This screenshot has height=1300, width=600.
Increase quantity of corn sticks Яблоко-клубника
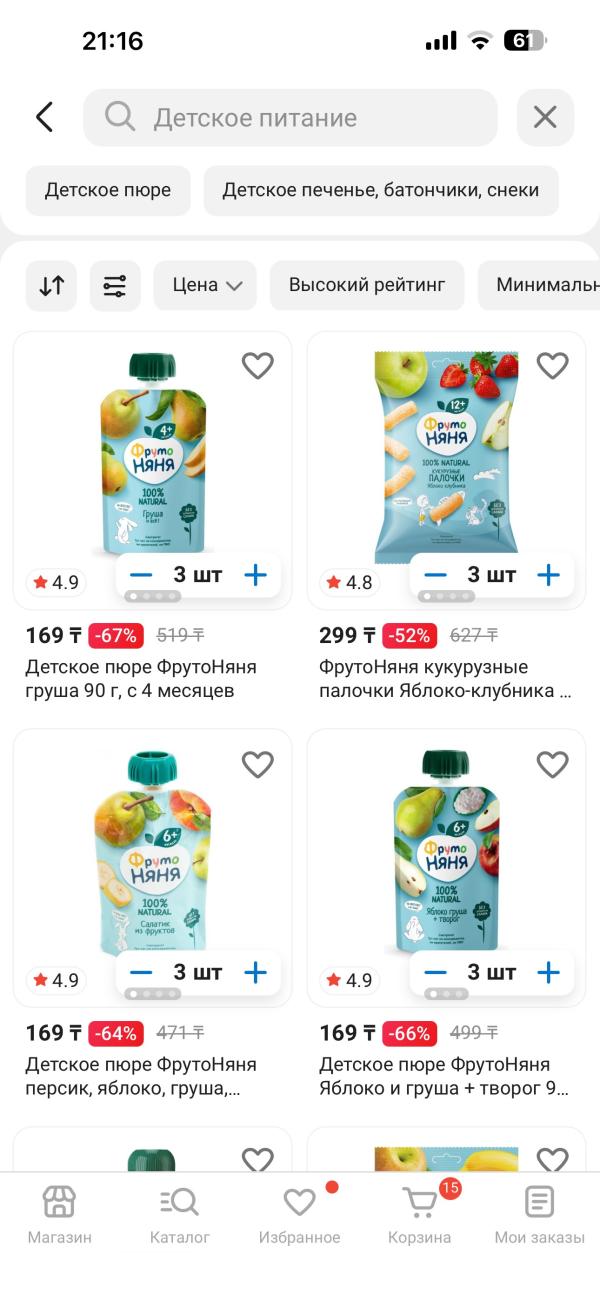coord(548,575)
